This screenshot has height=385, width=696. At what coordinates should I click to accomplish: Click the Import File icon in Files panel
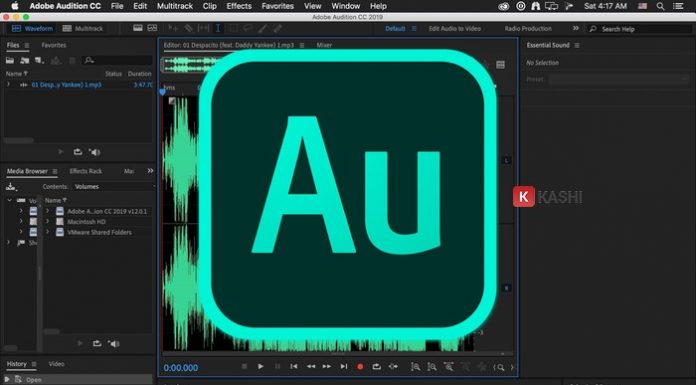coord(24,60)
